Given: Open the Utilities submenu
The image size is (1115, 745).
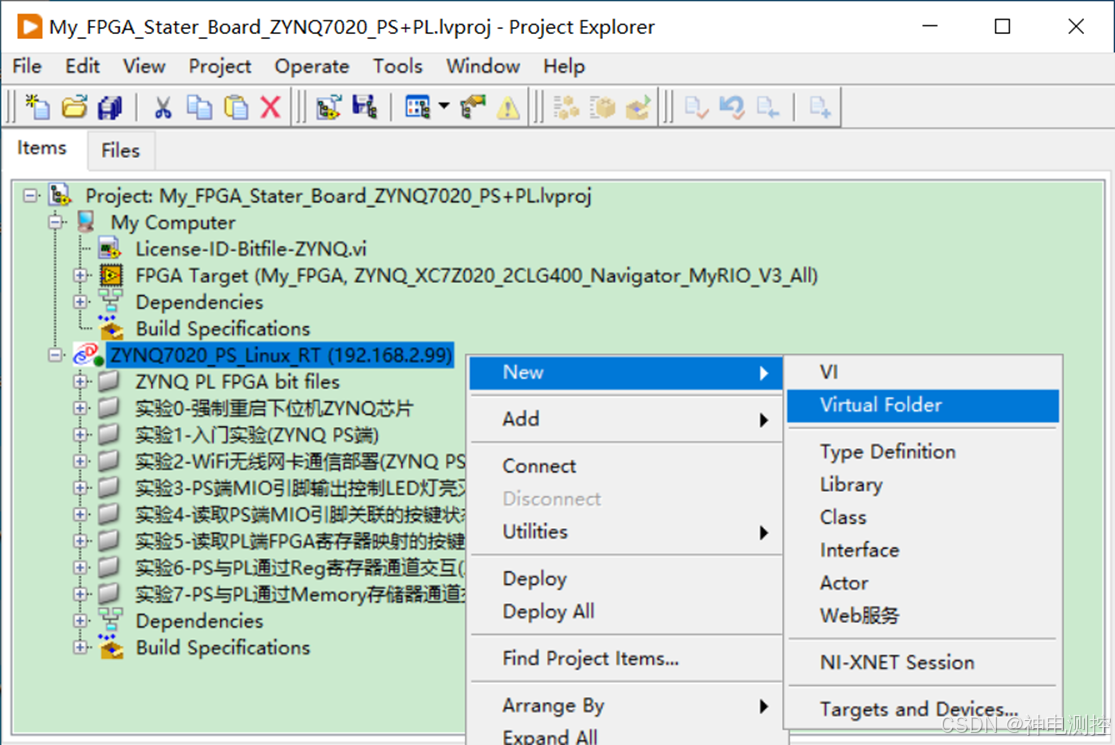Looking at the screenshot, I should coord(625,532).
